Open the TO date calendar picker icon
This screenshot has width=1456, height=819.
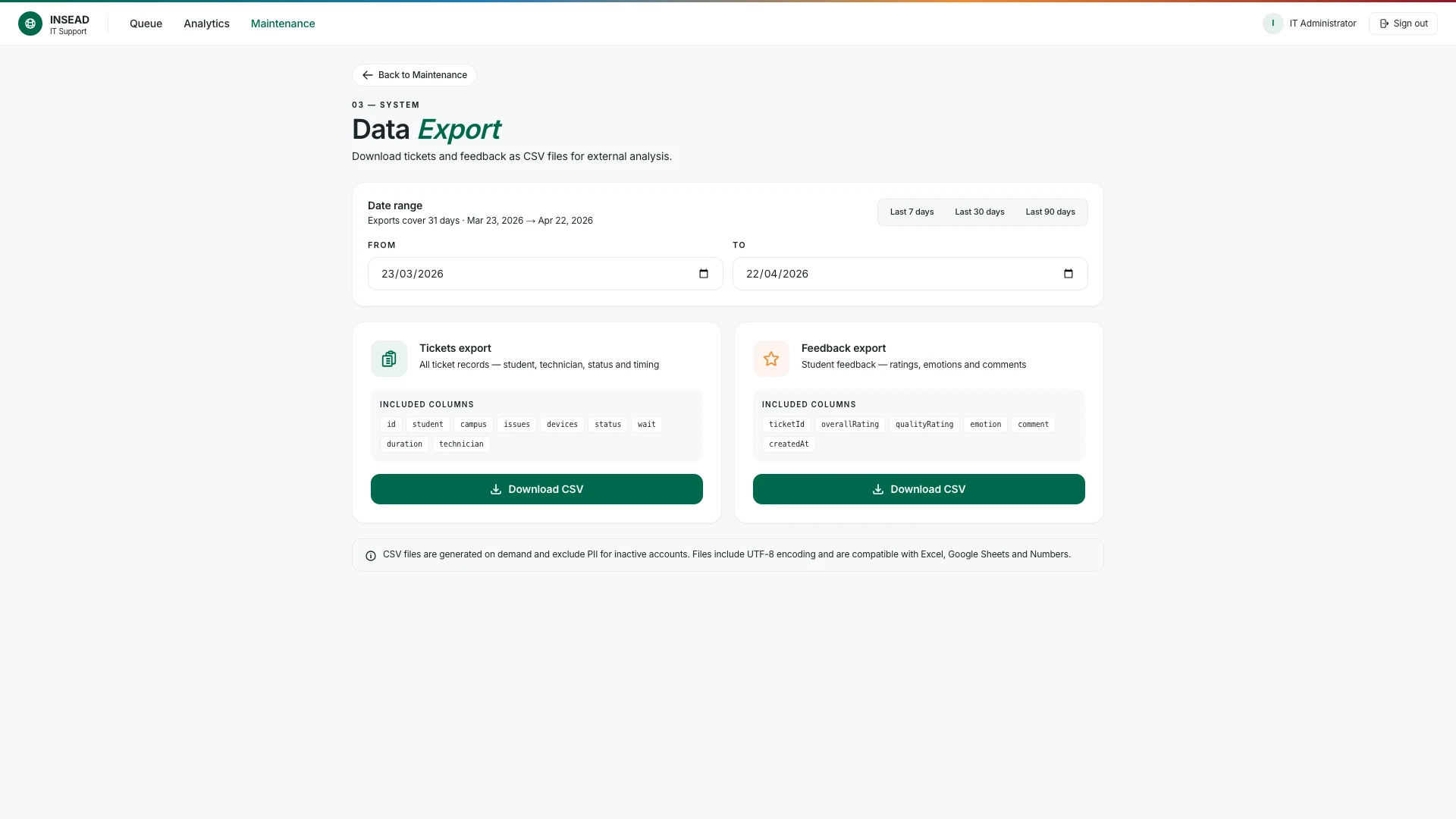click(x=1068, y=274)
